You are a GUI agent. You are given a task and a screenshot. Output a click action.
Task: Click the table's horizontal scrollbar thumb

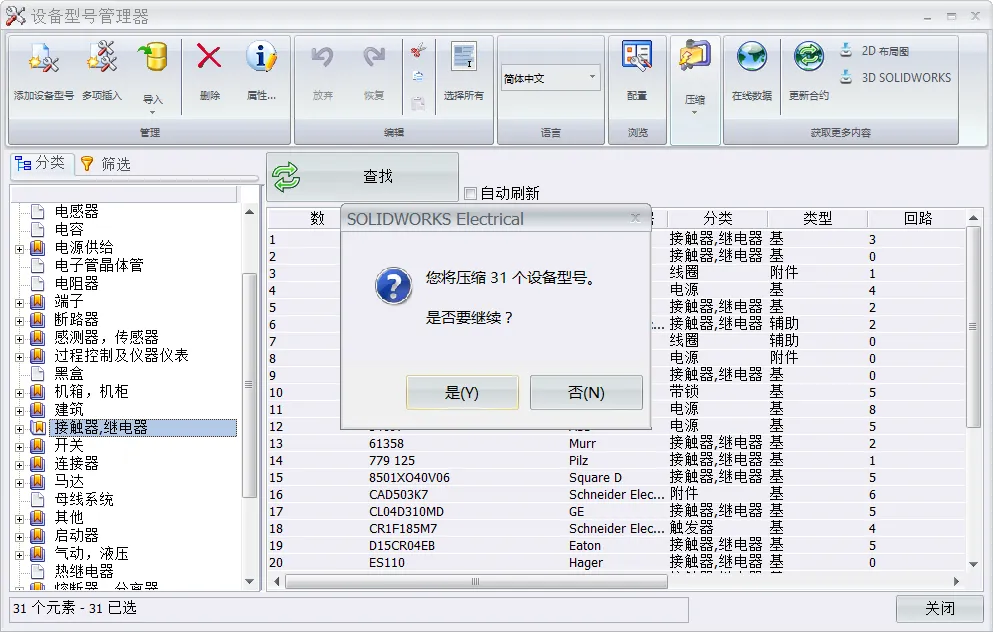pyautogui.click(x=476, y=581)
